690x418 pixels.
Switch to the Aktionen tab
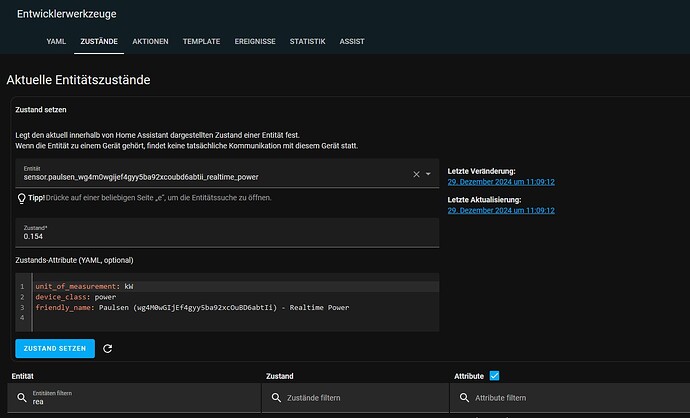pyautogui.click(x=150, y=41)
